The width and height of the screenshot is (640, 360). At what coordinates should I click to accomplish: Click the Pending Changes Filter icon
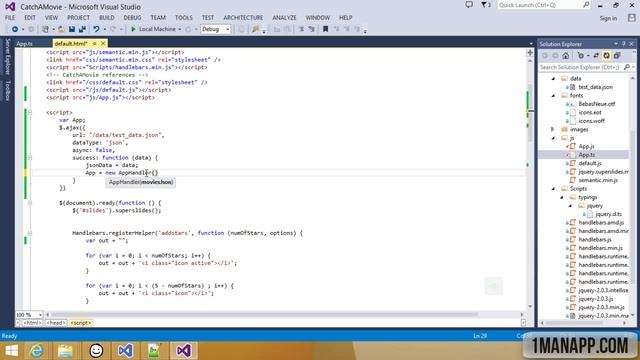[580, 56]
